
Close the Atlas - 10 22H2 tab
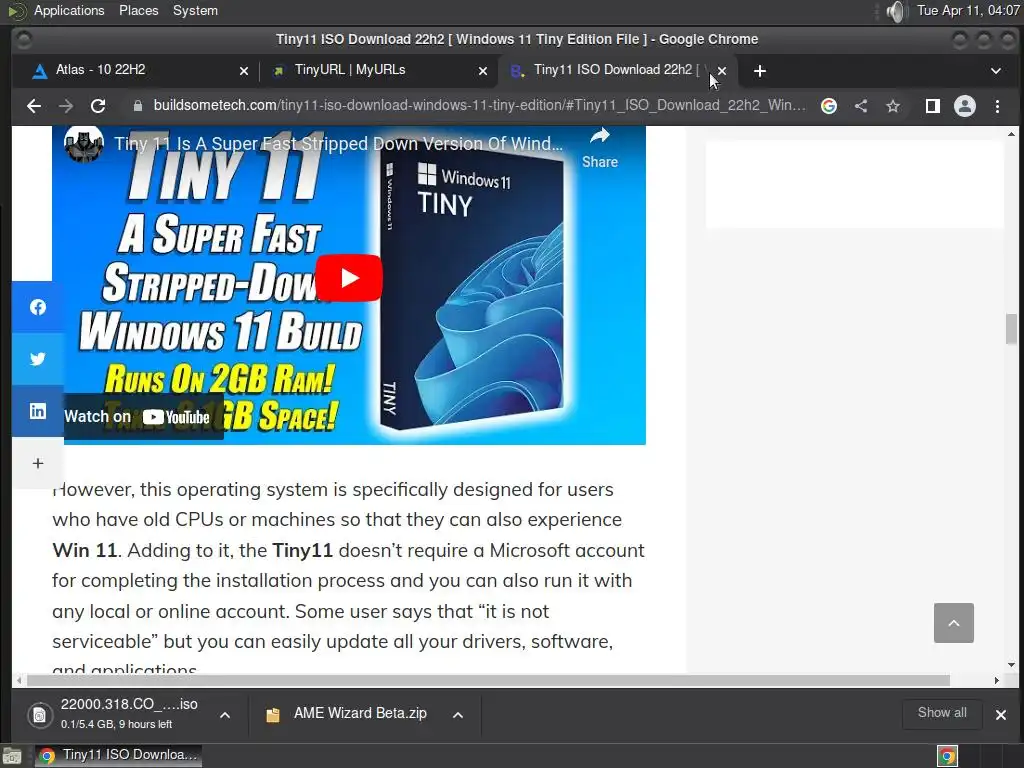244,71
